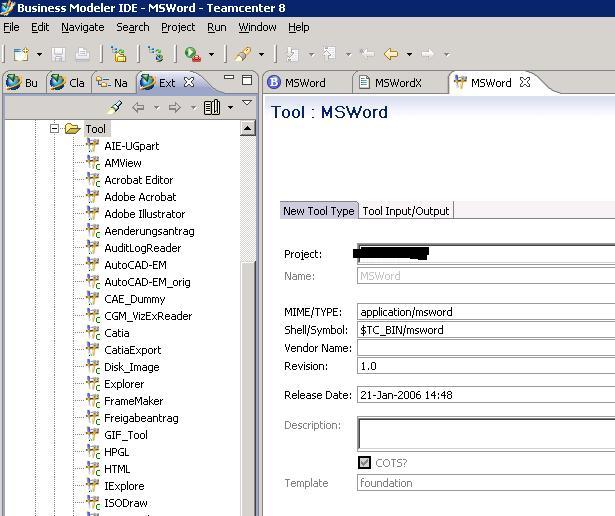Screen dimensions: 615x516
Task: Click the Template field showing foundation
Action: click(x=486, y=483)
